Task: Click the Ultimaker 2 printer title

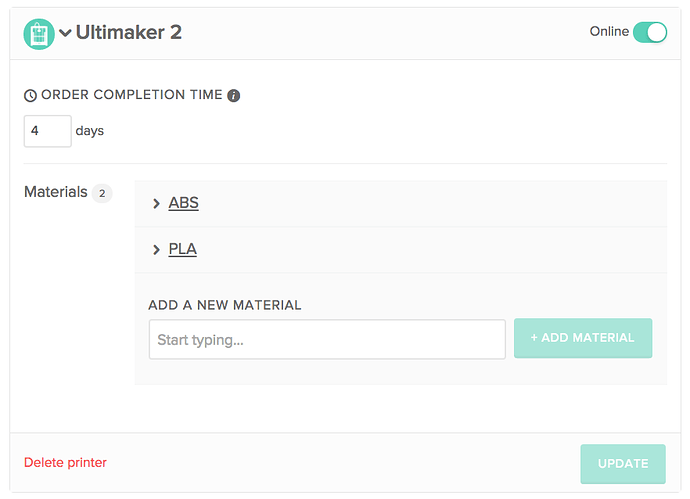Action: [129, 32]
